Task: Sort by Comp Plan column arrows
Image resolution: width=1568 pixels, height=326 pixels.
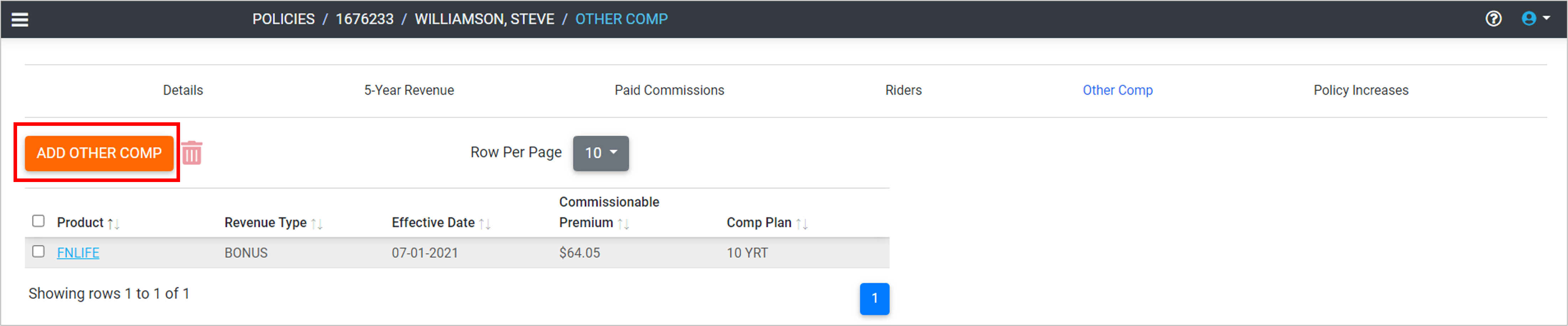Action: point(802,224)
